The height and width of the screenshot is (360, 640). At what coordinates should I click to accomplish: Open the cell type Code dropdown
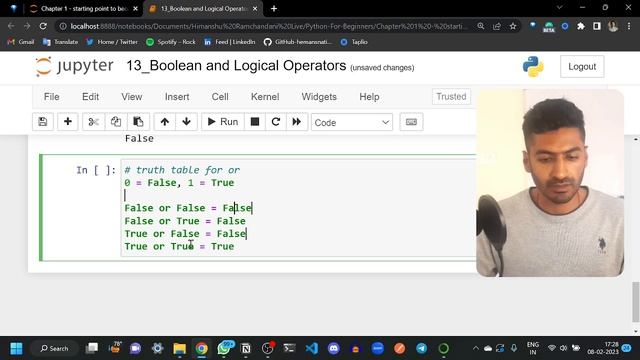coord(352,122)
